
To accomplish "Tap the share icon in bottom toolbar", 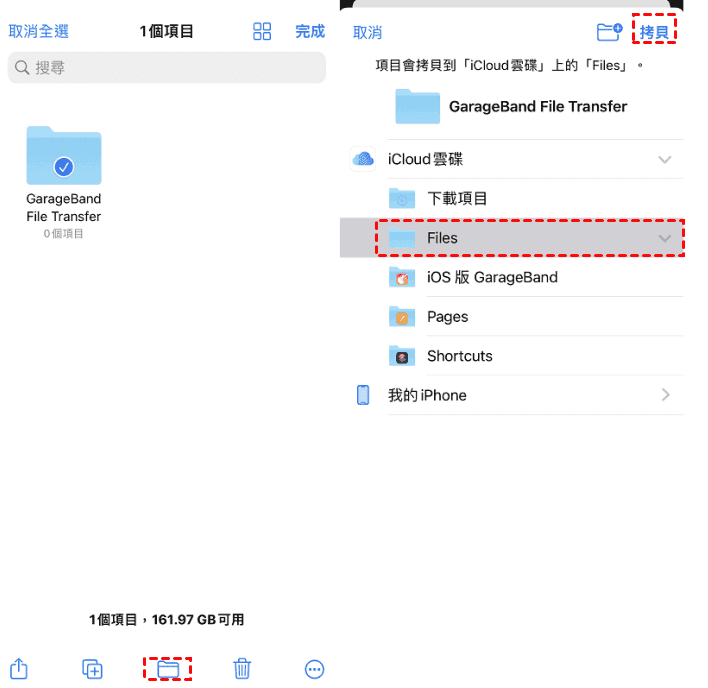I will click(x=19, y=669).
